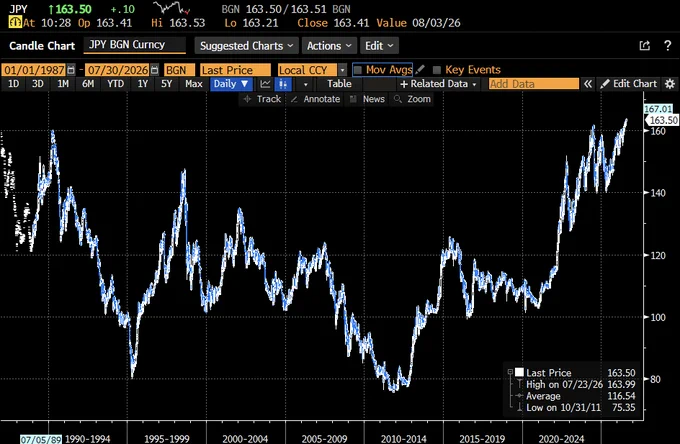Expand the chart type dropdown arrow
This screenshot has width=680, height=444.
pos(305,84)
